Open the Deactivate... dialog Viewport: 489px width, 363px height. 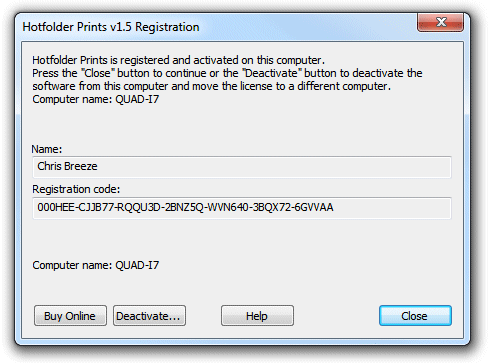149,315
